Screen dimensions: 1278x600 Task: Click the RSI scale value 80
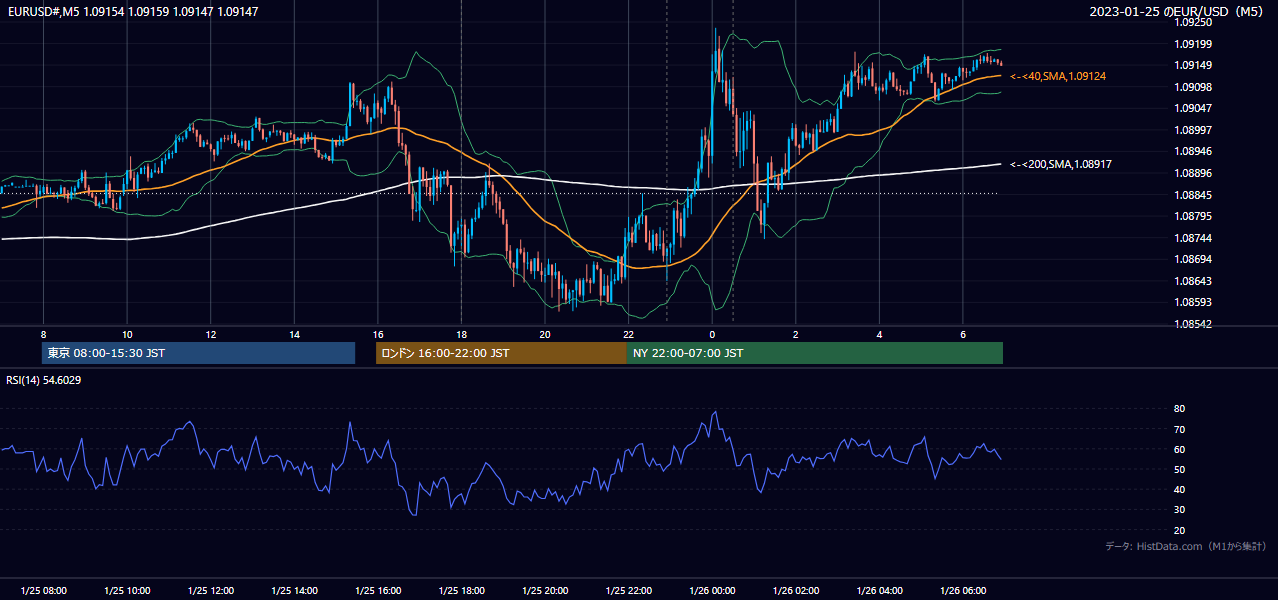point(1179,409)
